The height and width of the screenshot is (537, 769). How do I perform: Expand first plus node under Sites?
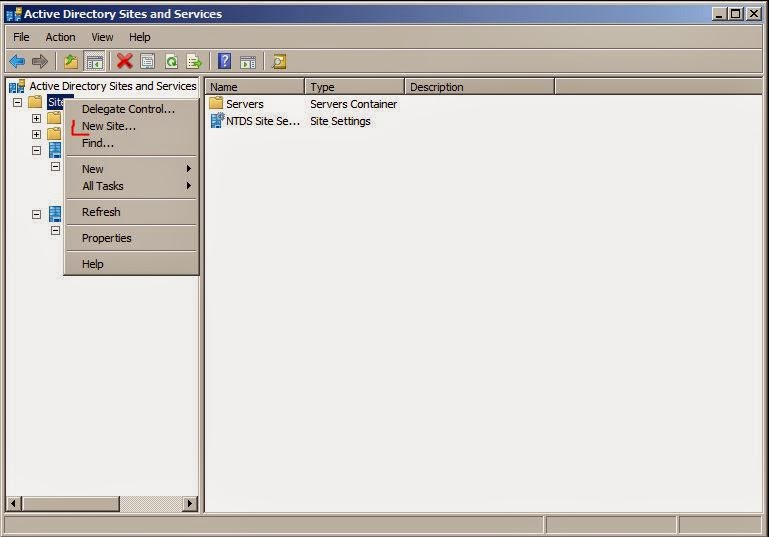click(36, 118)
